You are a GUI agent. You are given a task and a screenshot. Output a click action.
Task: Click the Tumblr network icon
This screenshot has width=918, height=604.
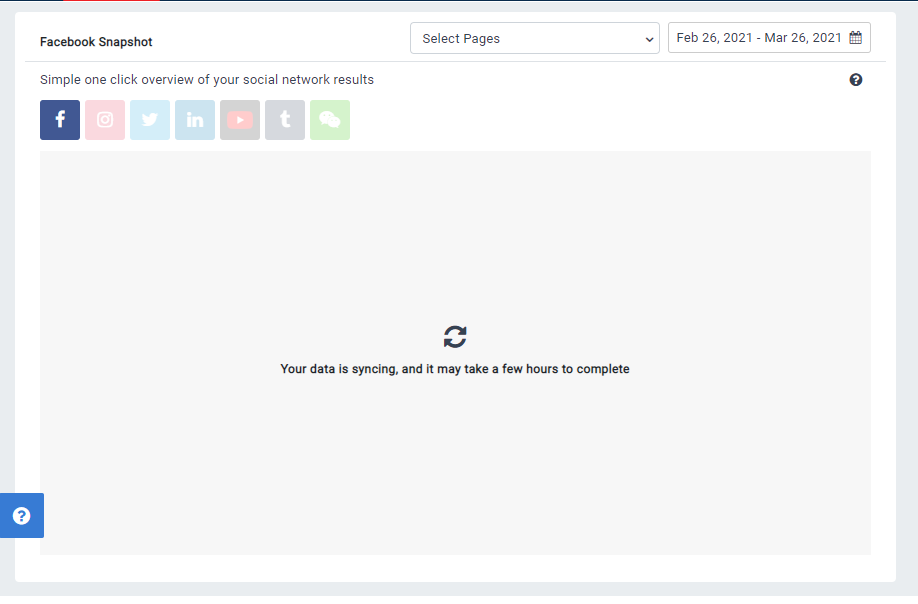[285, 120]
